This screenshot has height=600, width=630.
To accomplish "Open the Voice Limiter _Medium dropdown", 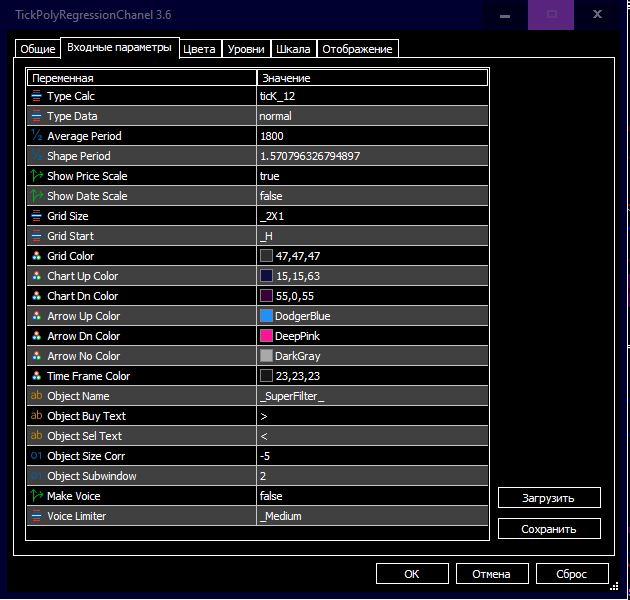I will [x=372, y=516].
